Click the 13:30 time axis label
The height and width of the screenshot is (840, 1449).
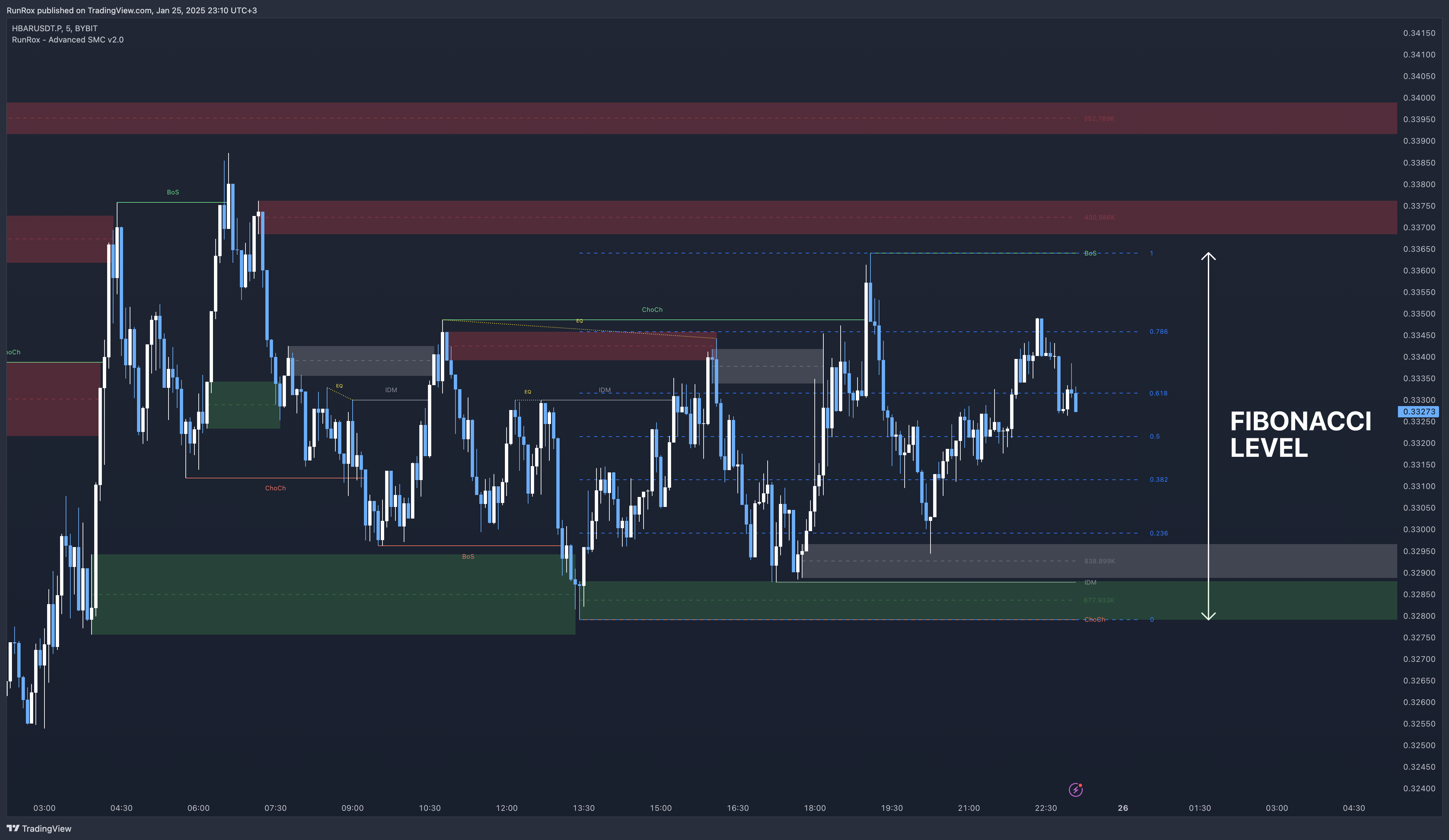pos(584,808)
